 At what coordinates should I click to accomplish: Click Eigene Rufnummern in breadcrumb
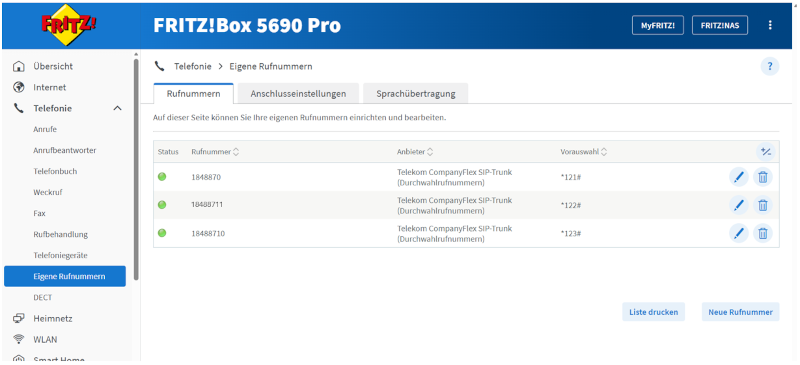pyautogui.click(x=271, y=66)
